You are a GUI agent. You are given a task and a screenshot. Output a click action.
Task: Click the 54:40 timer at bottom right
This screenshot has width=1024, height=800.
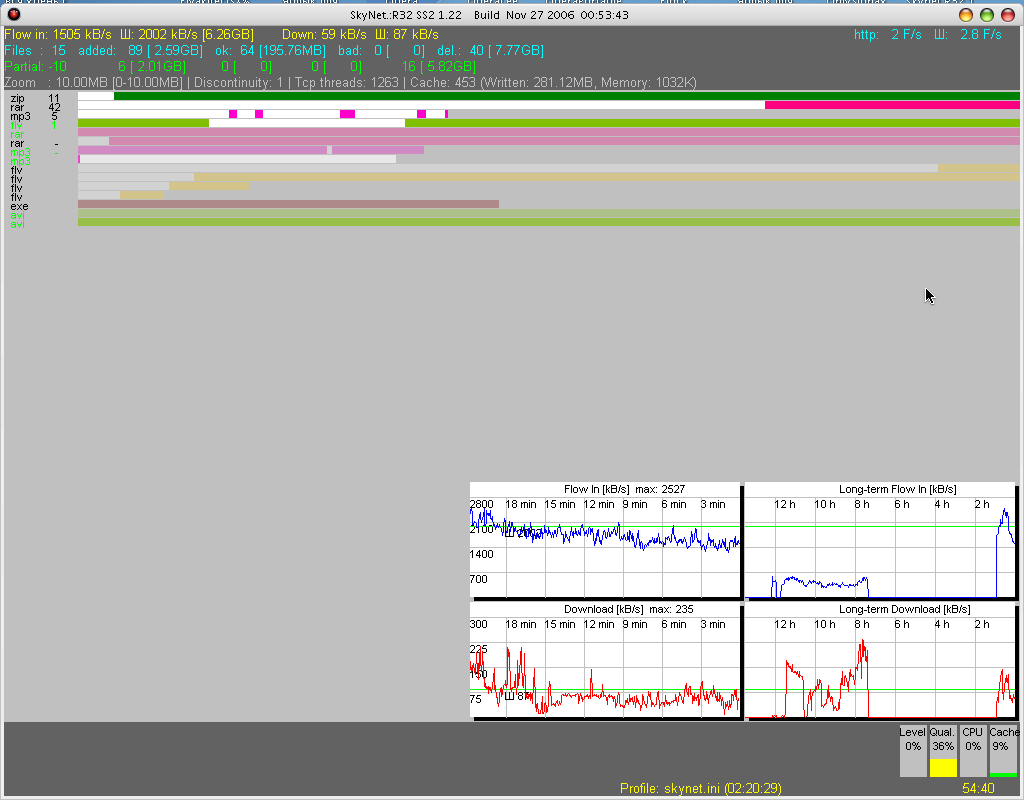pos(978,788)
